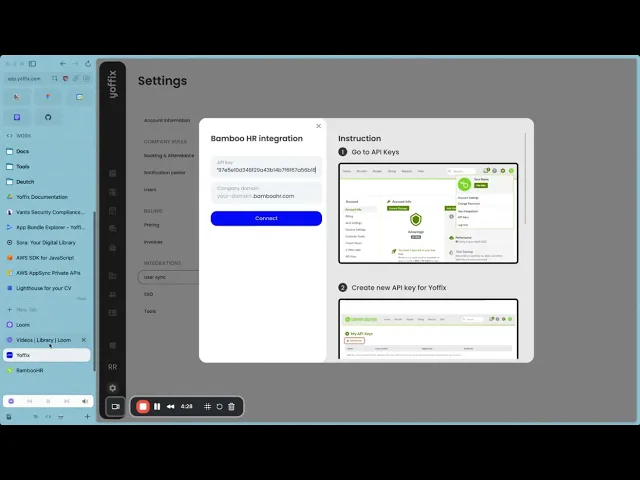Focus the Company domain field
640x480 pixels.
pyautogui.click(x=266, y=193)
